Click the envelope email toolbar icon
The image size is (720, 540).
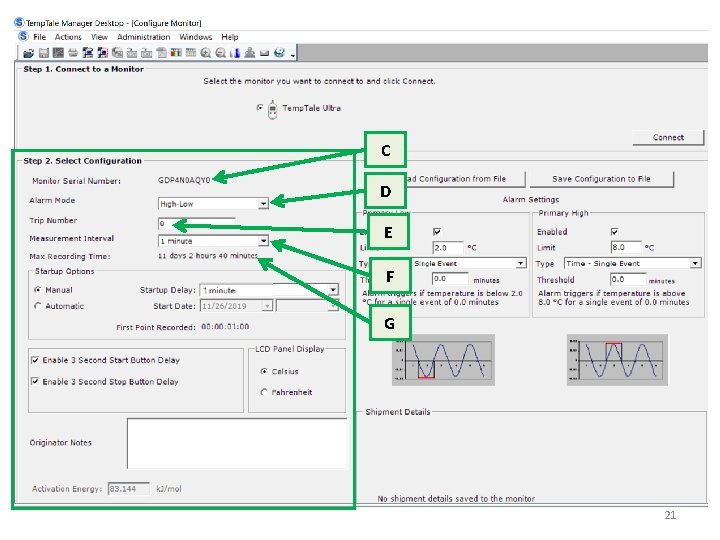pos(264,53)
